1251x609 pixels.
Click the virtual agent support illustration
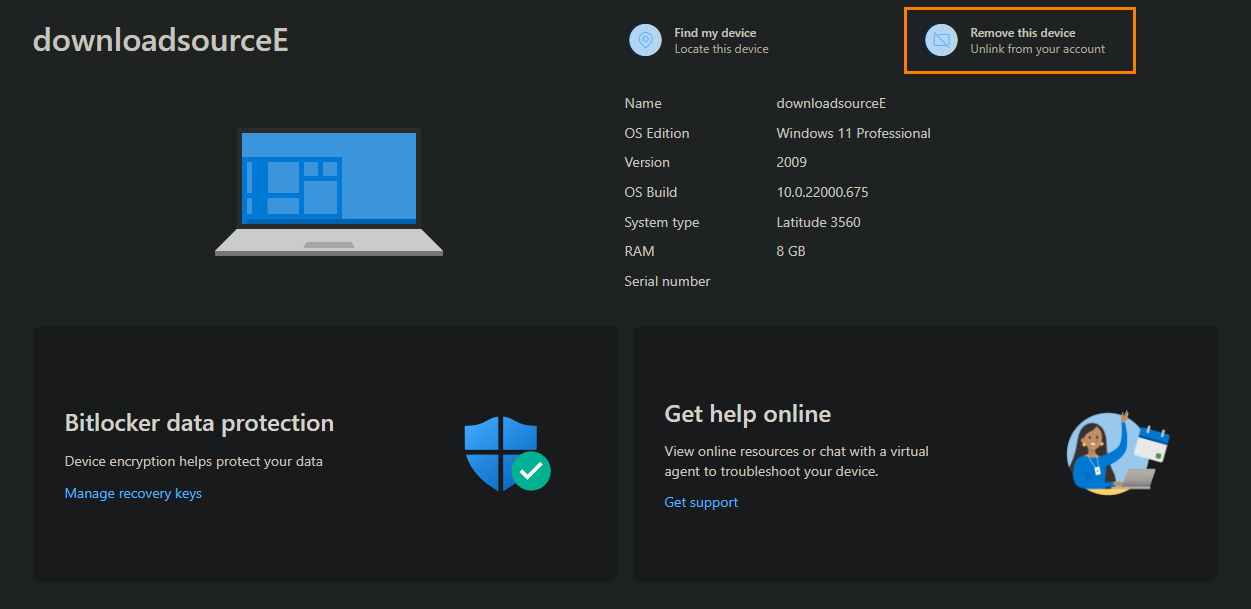(1118, 452)
